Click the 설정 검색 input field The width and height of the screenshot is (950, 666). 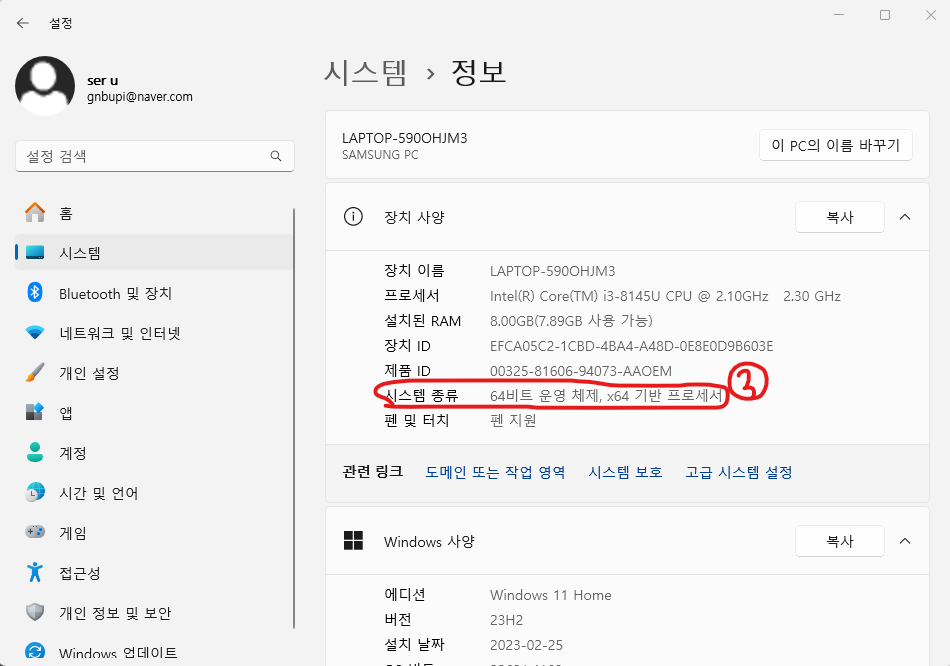tap(154, 156)
